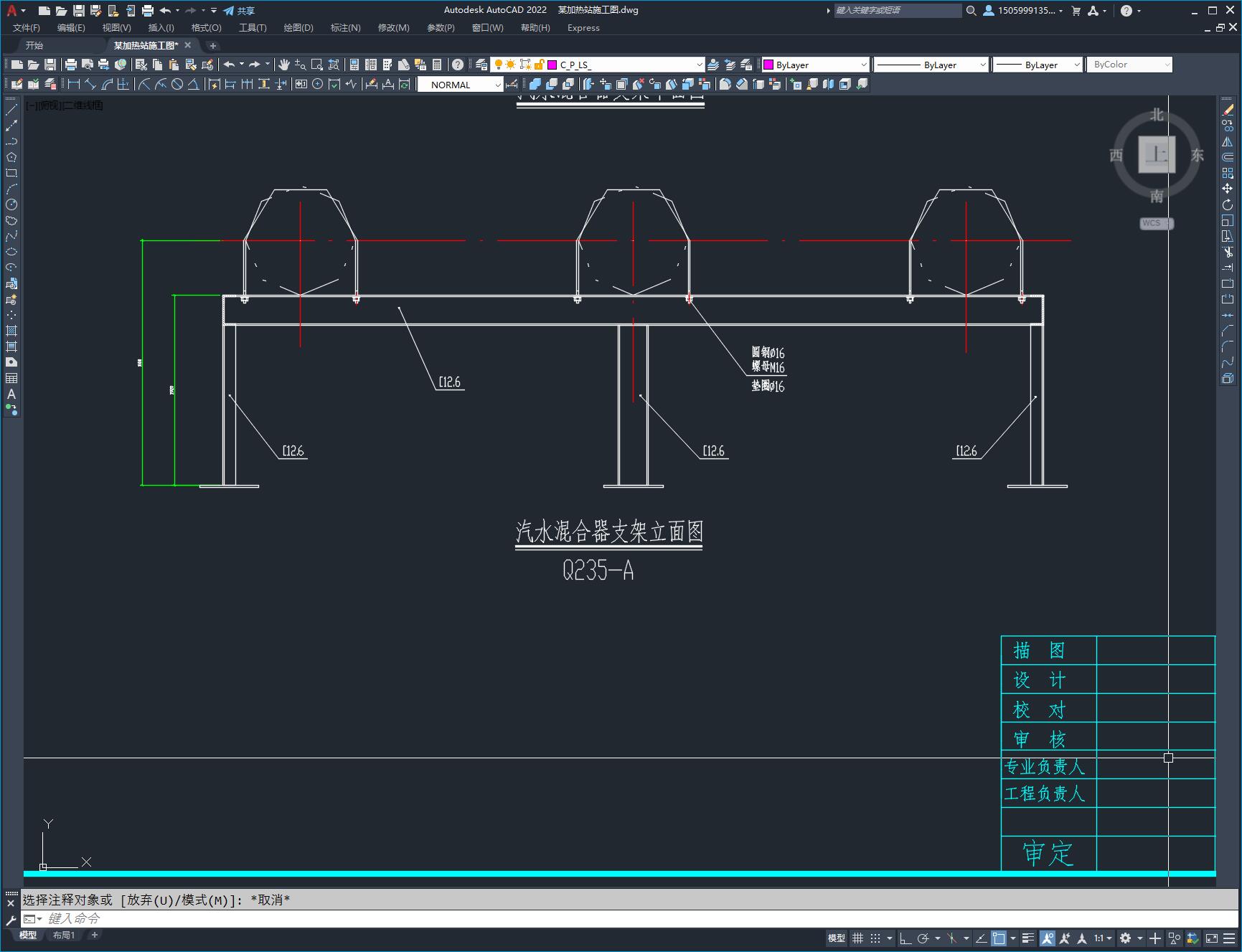Toggle Clean Screen in status bar
Screen dimensions: 1242x952
(1212, 938)
